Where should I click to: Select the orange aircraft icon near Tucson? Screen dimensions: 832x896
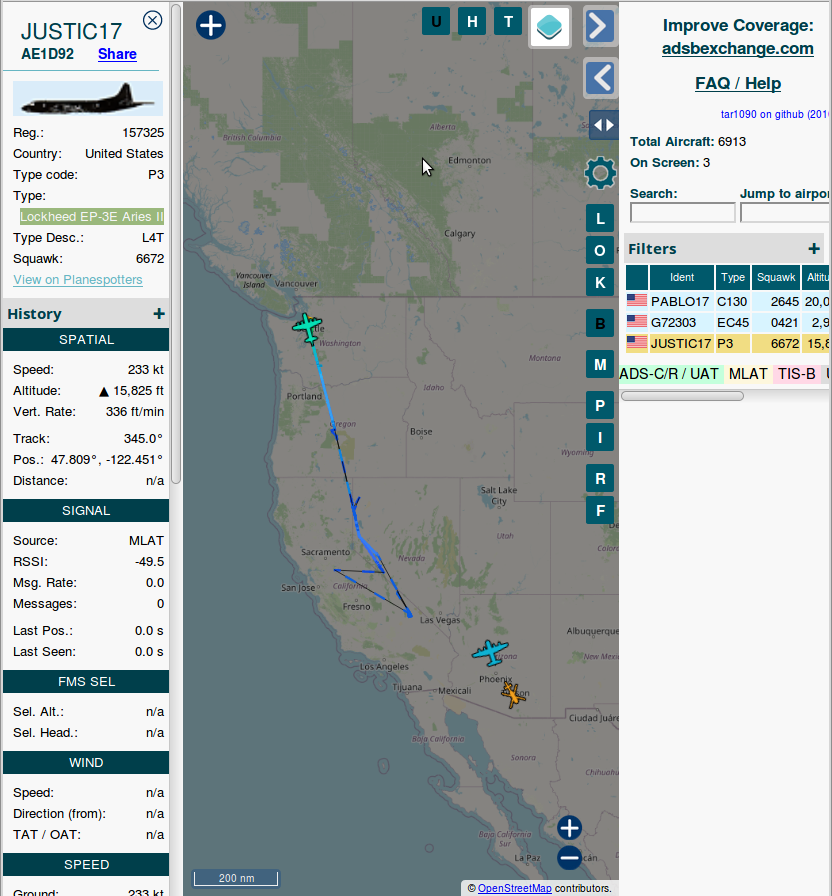click(x=513, y=694)
